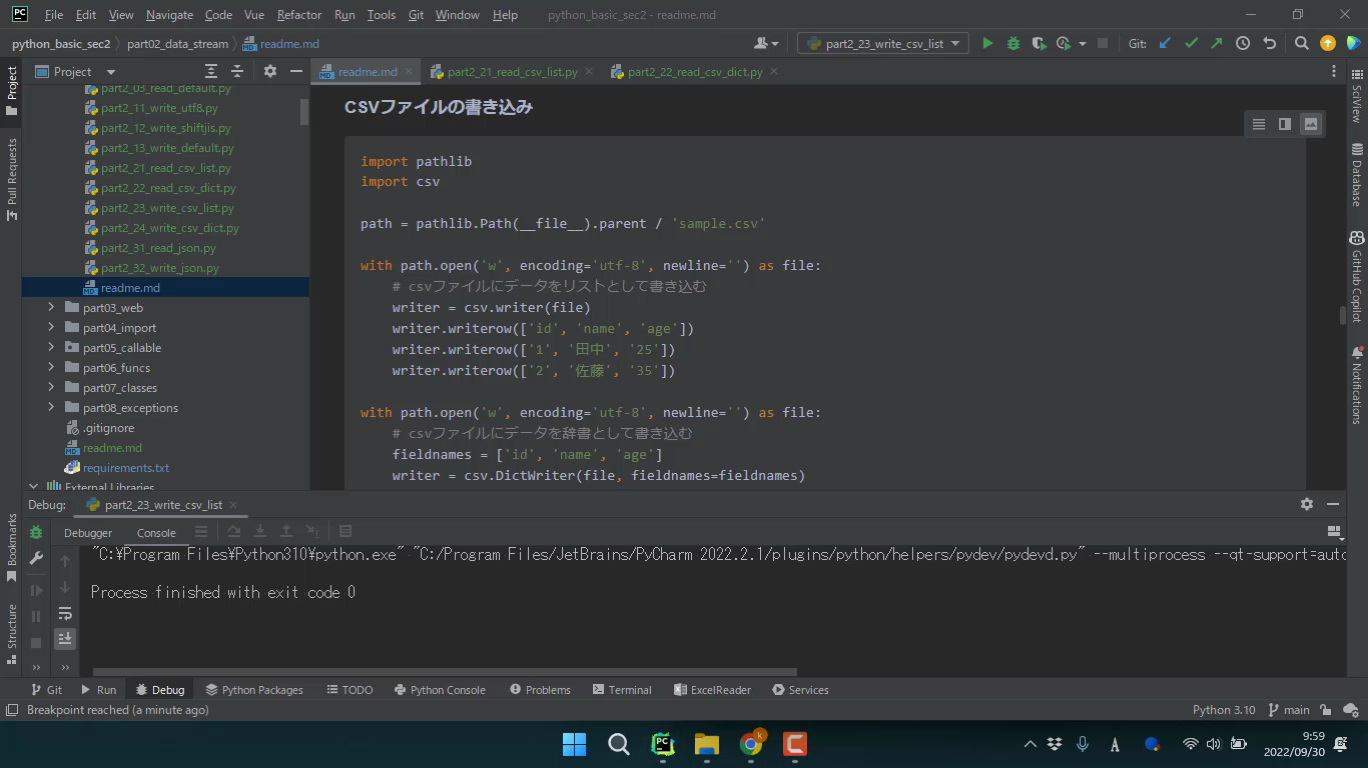Expand the part08_exceptions folder

coord(51,408)
